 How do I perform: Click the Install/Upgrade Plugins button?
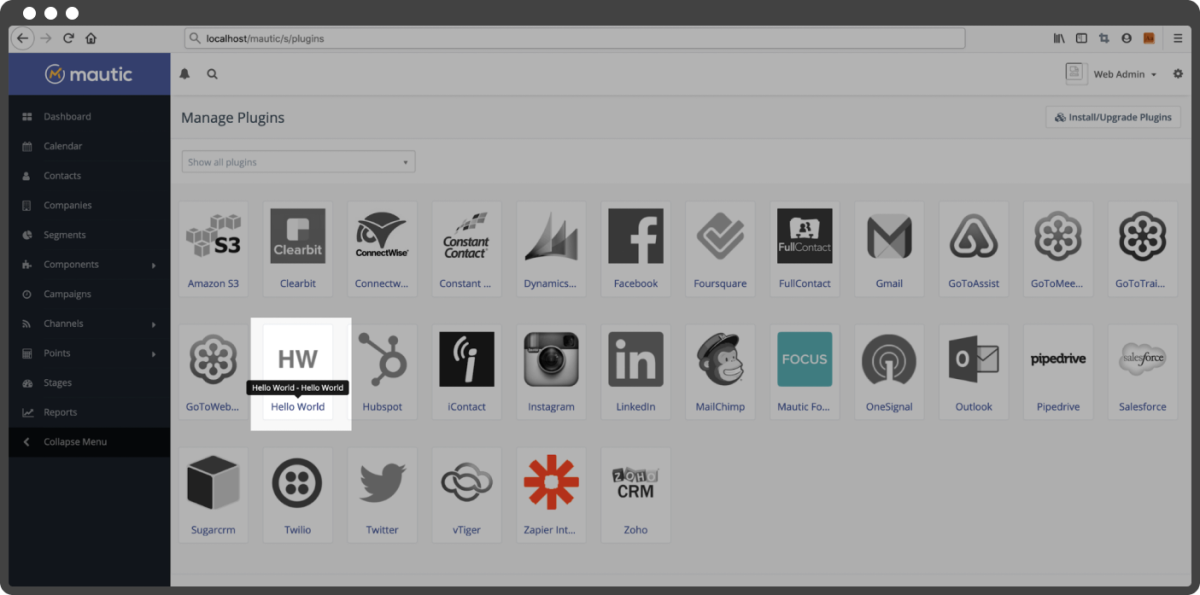coord(1113,117)
